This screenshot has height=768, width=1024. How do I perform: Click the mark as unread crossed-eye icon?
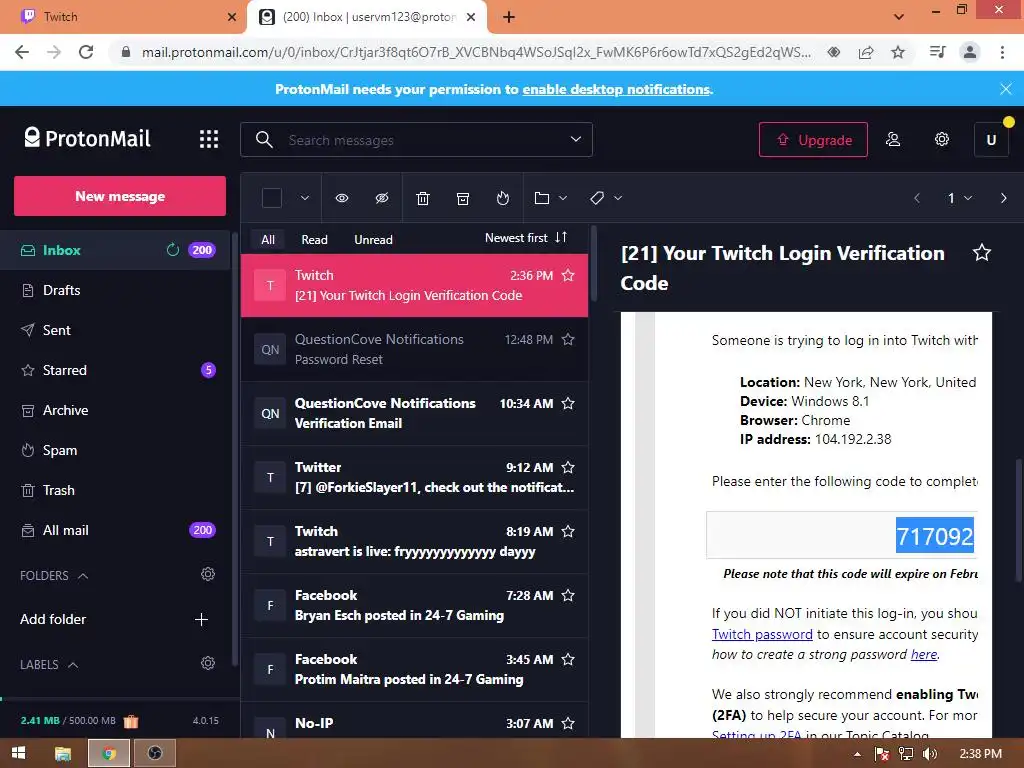[x=382, y=198]
